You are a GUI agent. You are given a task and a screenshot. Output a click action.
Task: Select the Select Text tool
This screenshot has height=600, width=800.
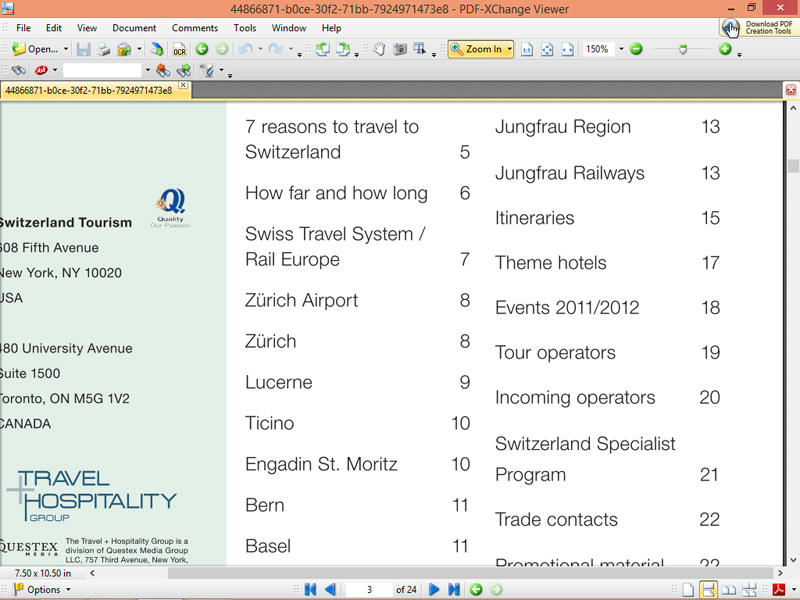click(420, 49)
